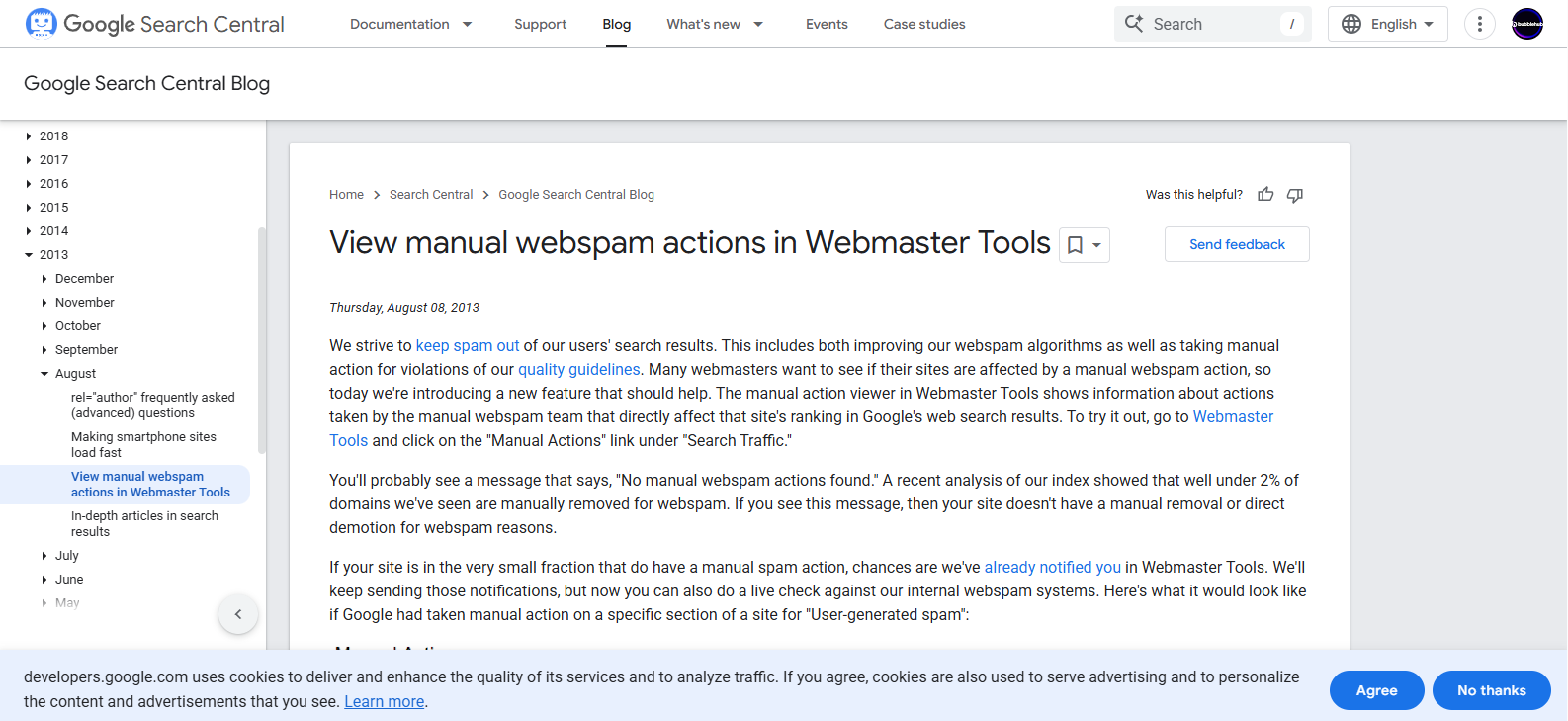Open the Case studies nav item
The image size is (1568, 721).
point(924,24)
